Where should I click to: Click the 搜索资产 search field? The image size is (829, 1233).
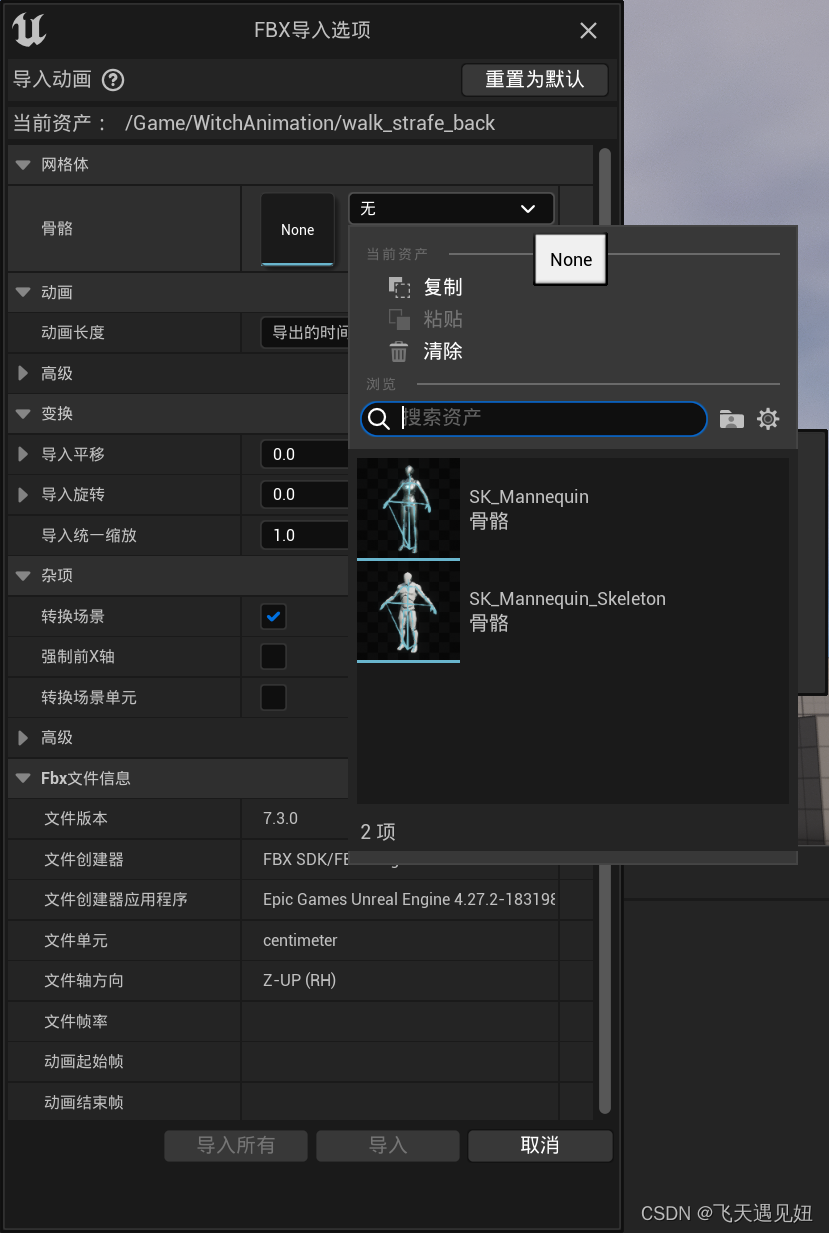(534, 419)
